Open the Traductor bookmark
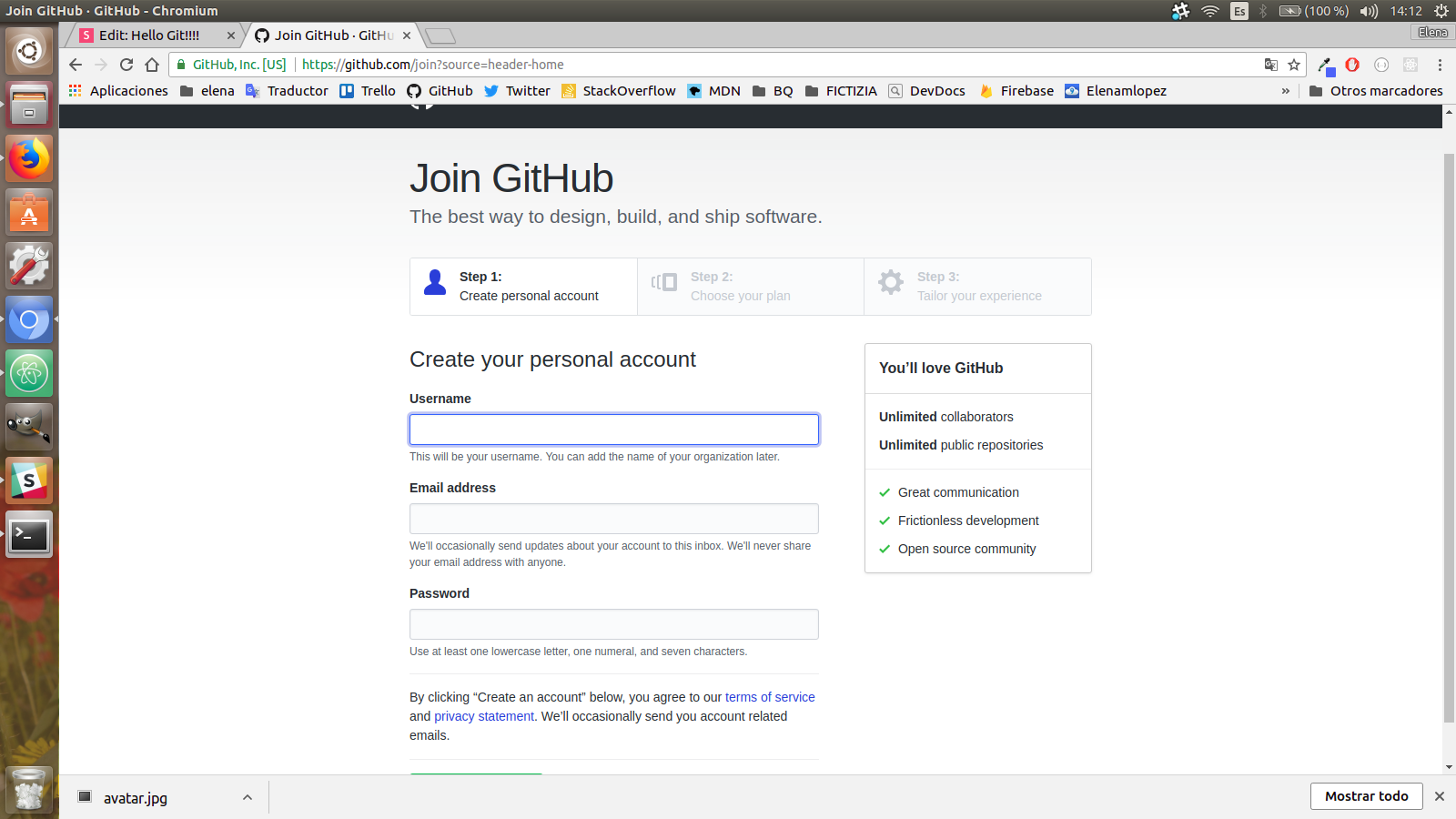The image size is (1456, 819). coord(288,91)
